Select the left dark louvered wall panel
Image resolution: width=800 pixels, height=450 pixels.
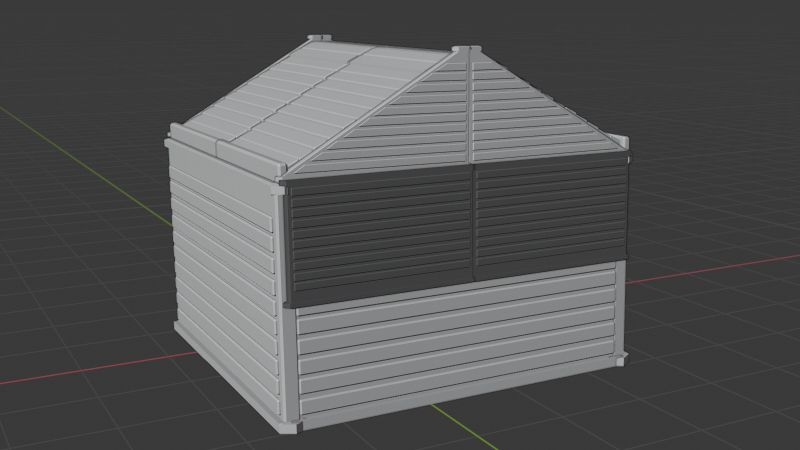(380, 236)
